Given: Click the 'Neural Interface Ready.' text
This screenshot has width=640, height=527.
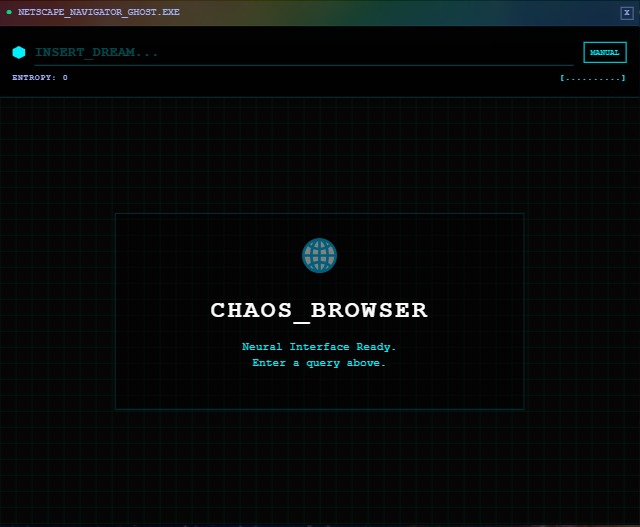Looking at the screenshot, I should [319, 347].
